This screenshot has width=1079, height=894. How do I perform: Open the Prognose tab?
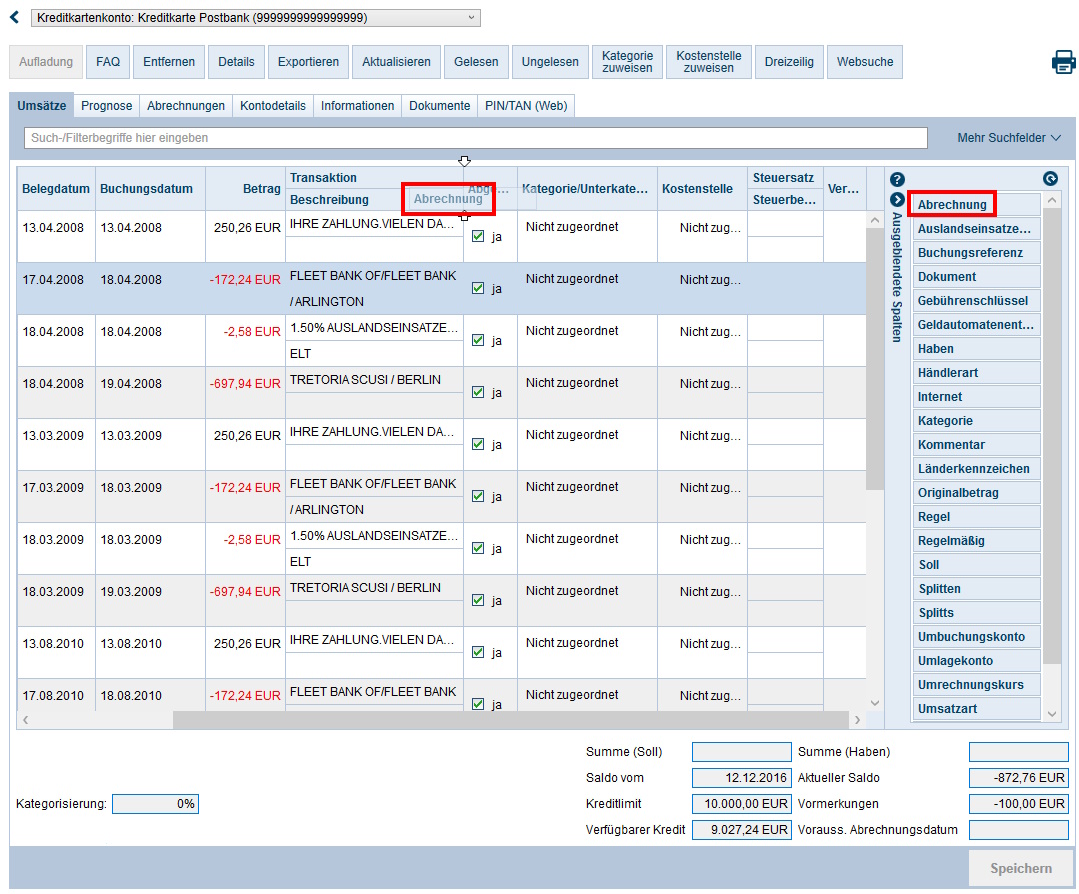click(107, 105)
